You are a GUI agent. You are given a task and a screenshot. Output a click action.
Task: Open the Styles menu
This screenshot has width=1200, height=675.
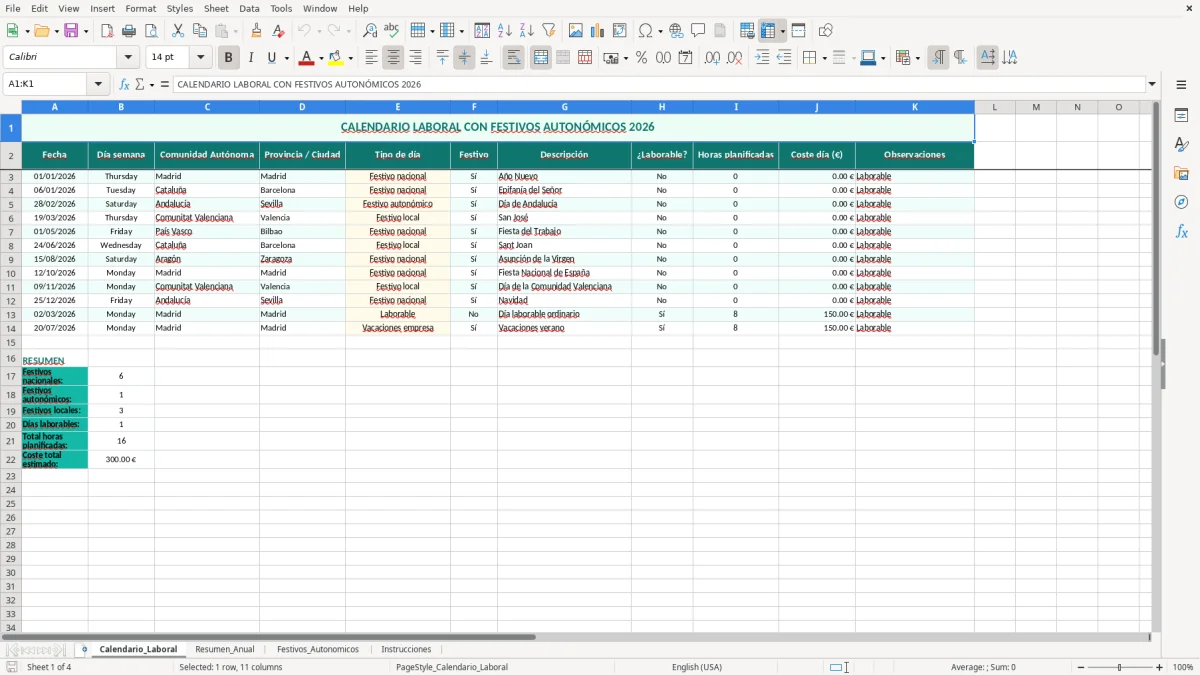click(180, 8)
